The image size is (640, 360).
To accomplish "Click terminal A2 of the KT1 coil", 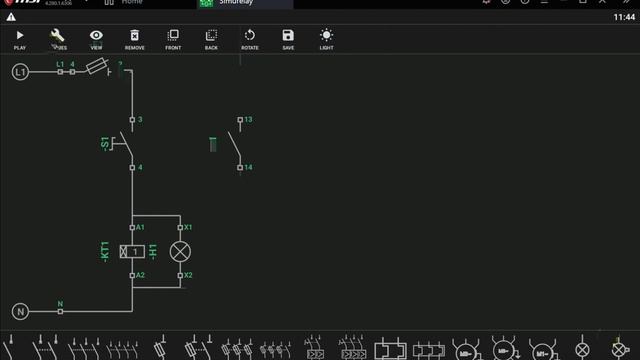I will click(x=132, y=276).
